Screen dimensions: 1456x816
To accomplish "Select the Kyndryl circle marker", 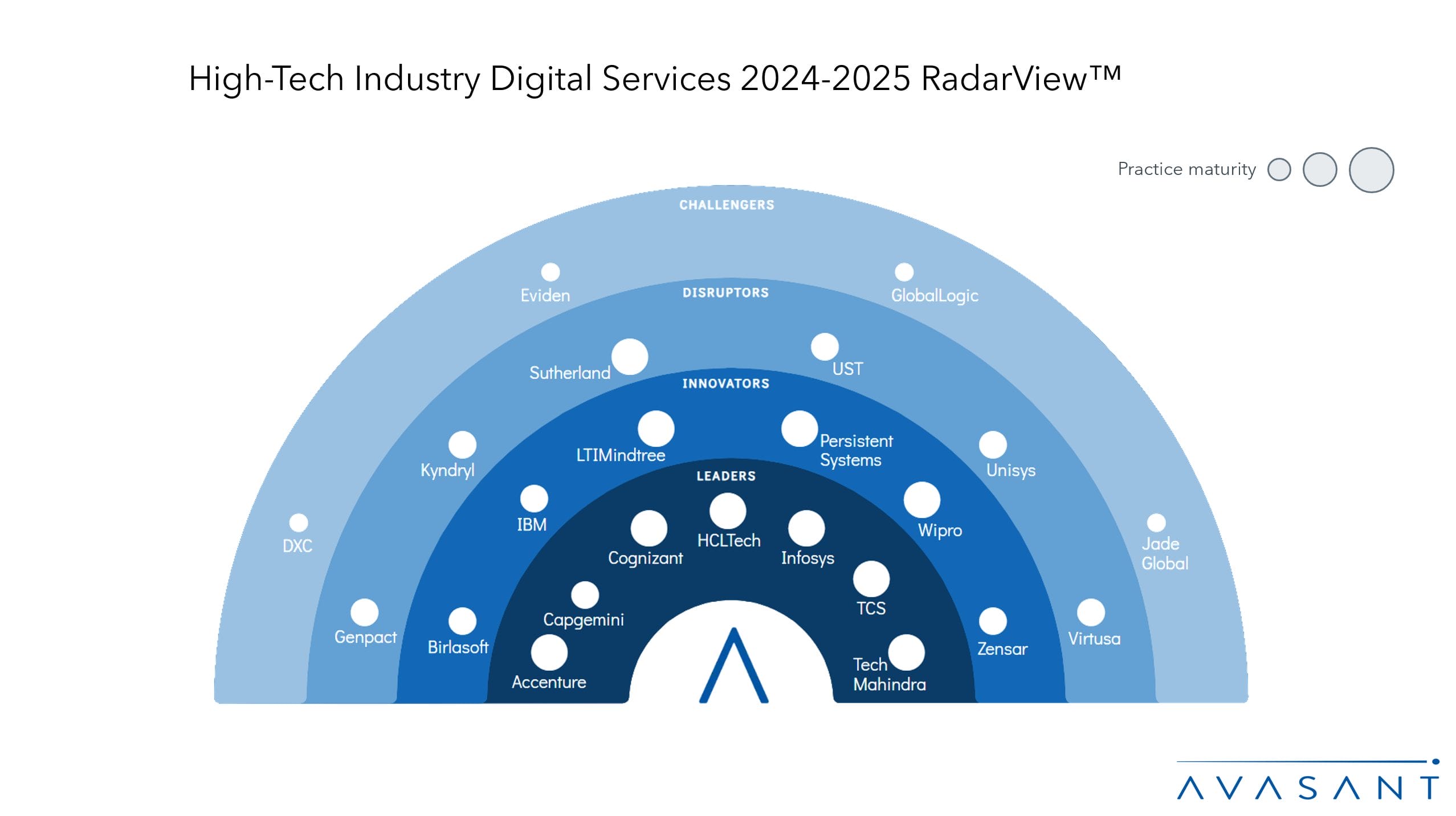I will [462, 444].
